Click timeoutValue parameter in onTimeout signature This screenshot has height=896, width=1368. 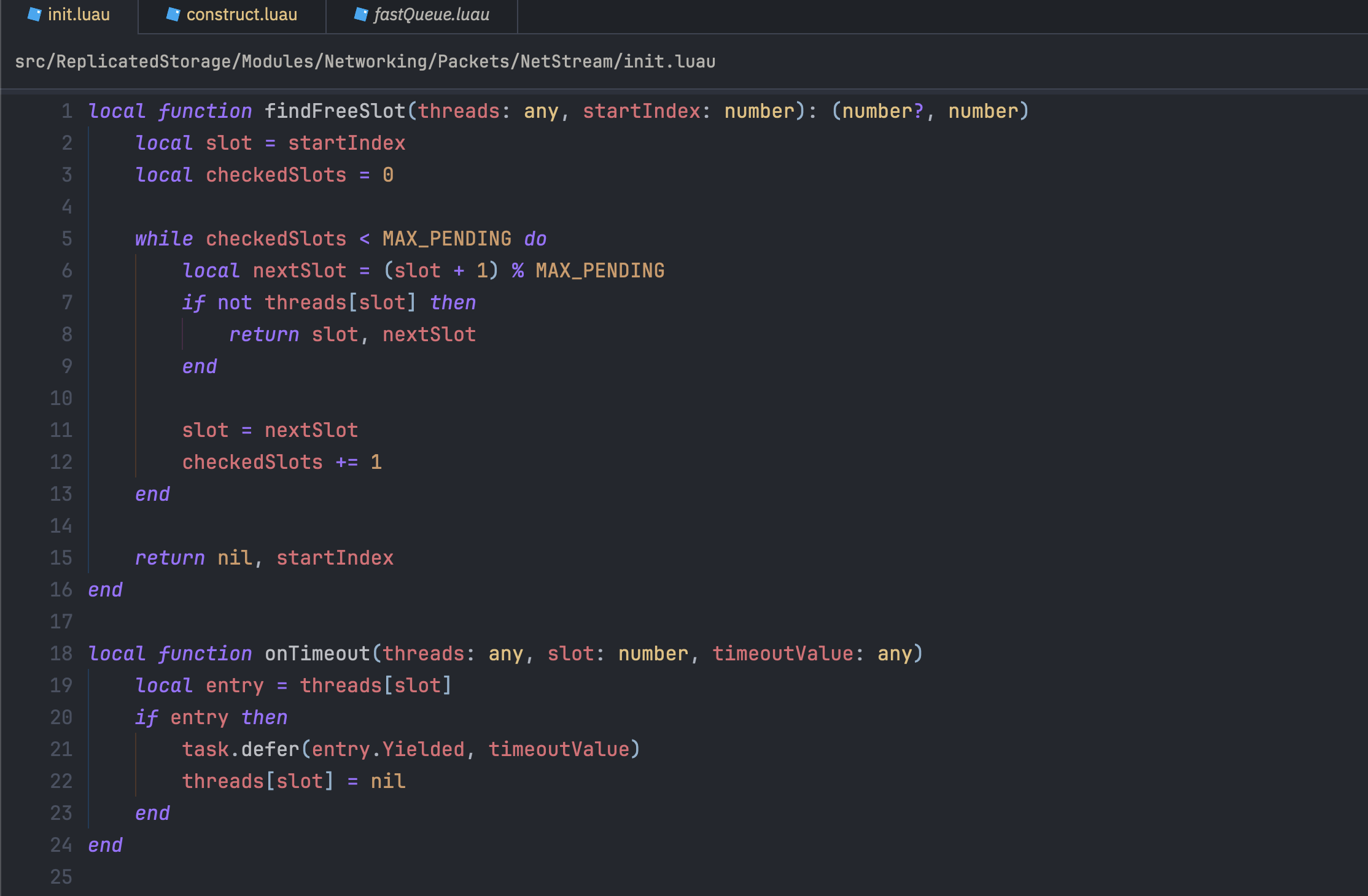point(783,654)
